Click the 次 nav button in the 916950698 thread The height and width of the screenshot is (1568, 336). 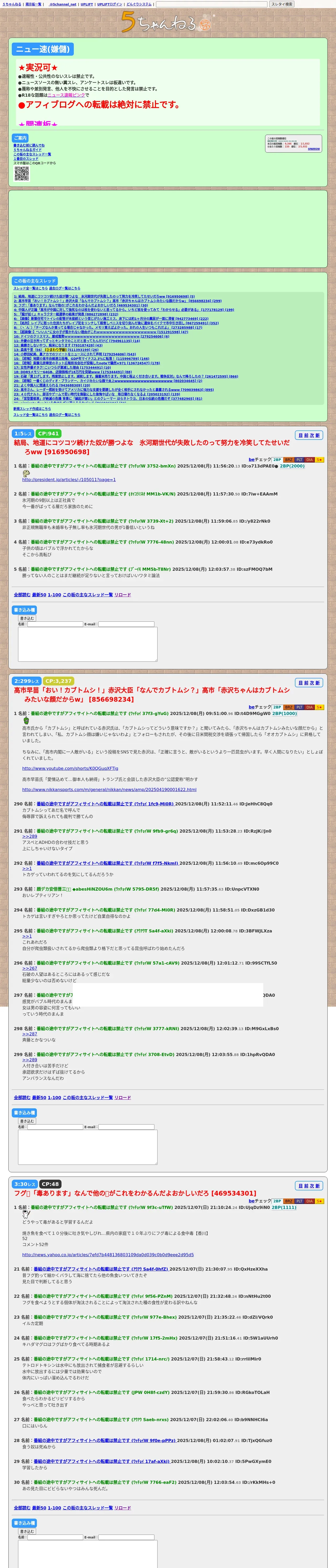[312, 435]
